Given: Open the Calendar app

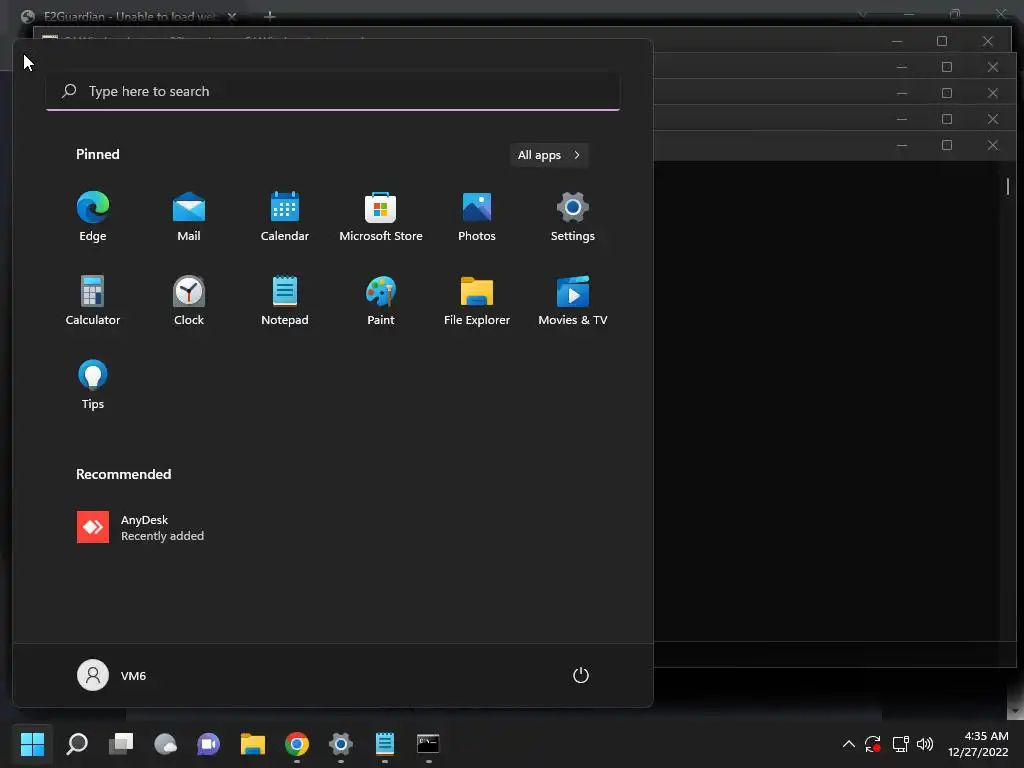Looking at the screenshot, I should coord(285,217).
